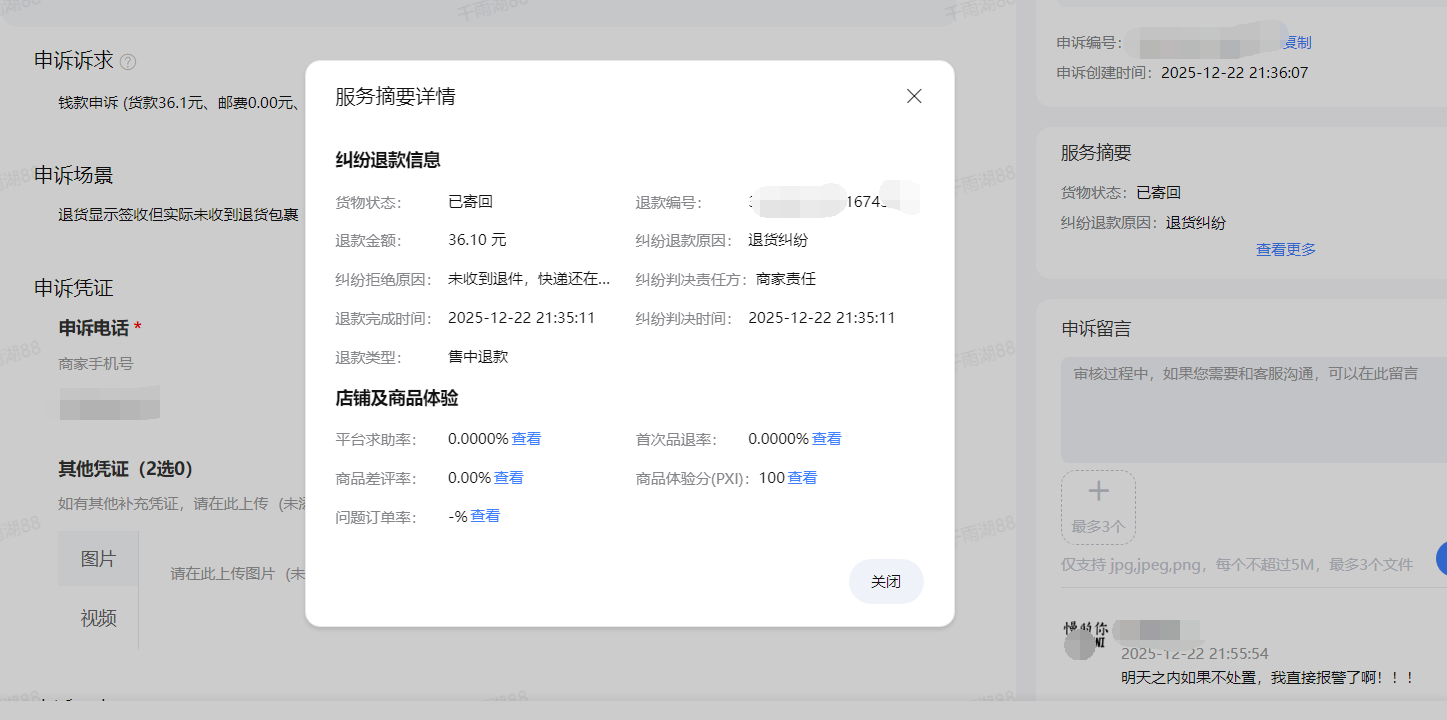The width and height of the screenshot is (1447, 720).
Task: Click the help icon beside 申诉诉求
Action: coord(128,61)
